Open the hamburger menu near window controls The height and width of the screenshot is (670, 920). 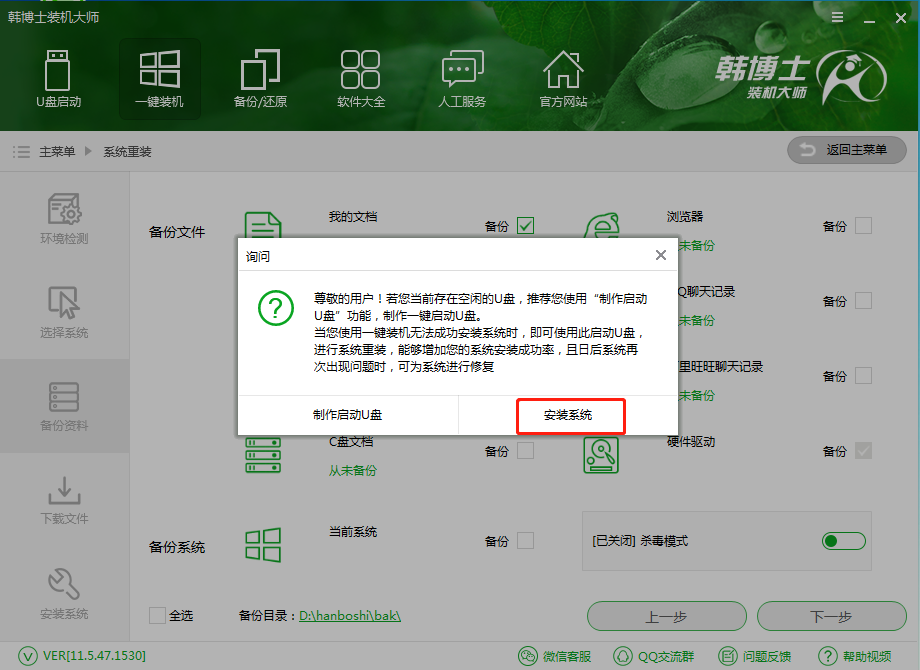(x=837, y=17)
